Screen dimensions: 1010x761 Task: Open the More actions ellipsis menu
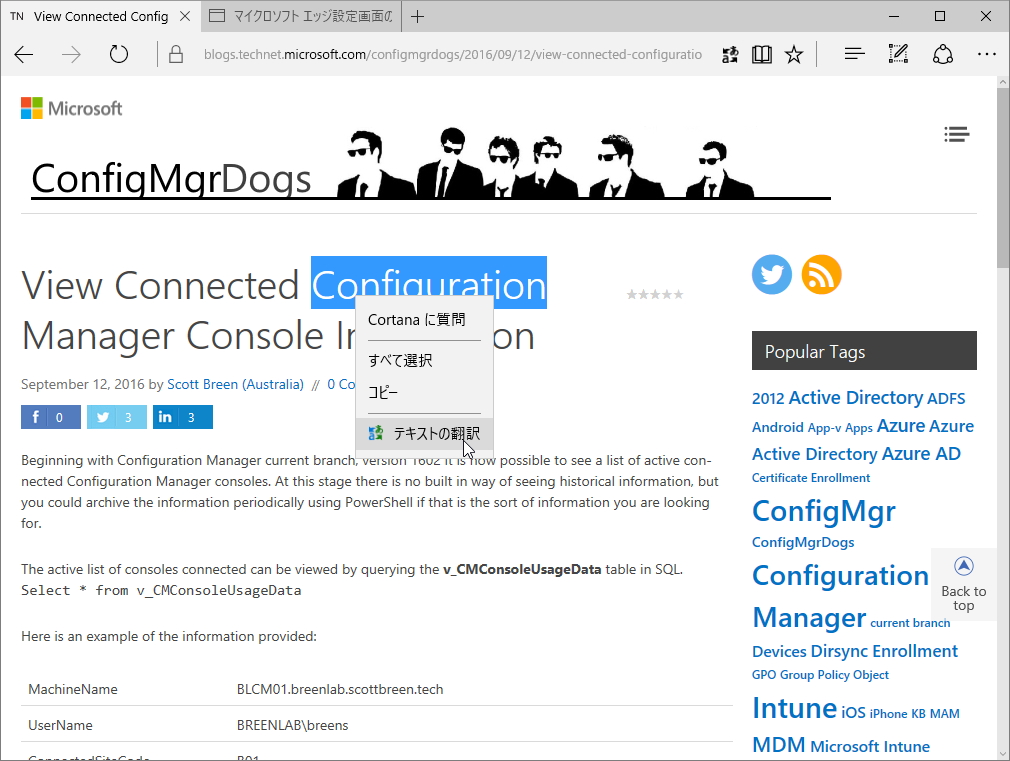986,55
